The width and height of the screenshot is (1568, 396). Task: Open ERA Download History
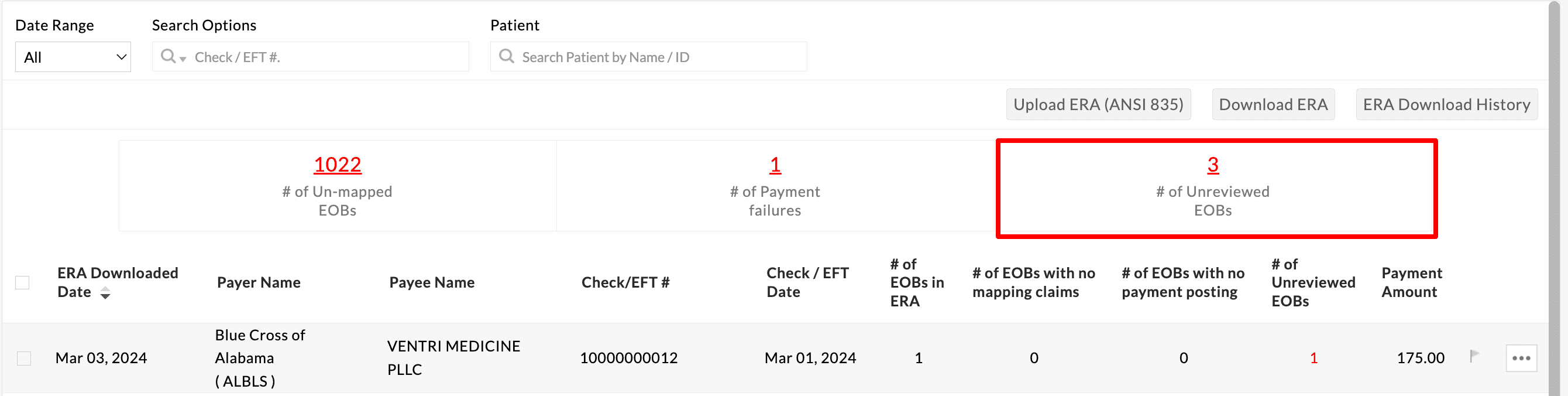(x=1447, y=104)
